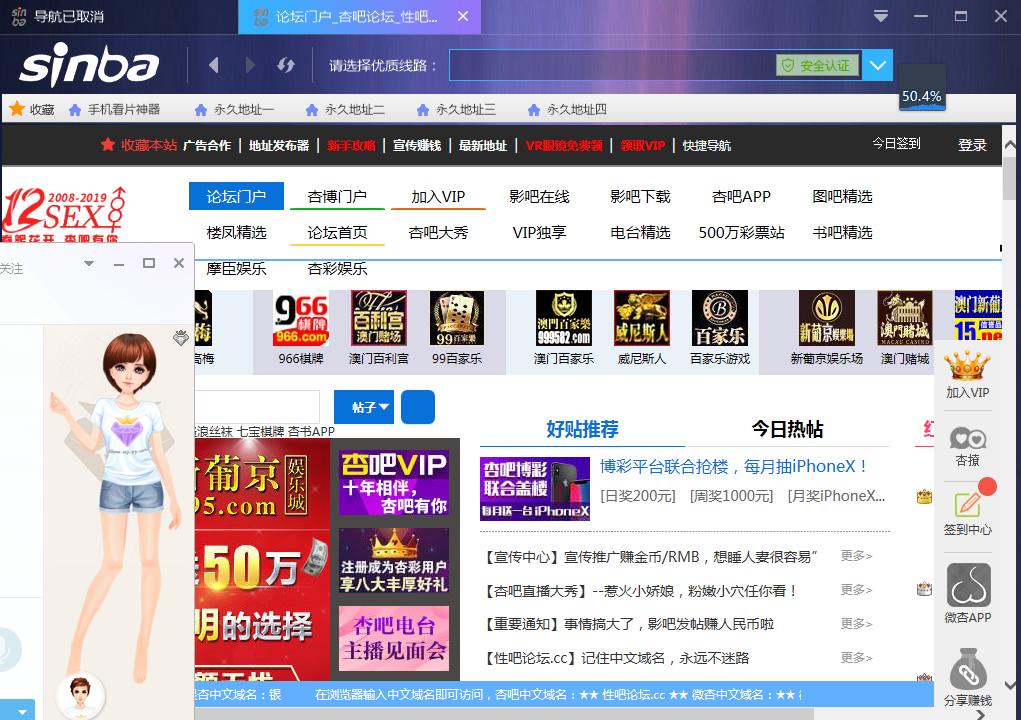Image resolution: width=1021 pixels, height=720 pixels.
Task: Open the 摩臣娱乐 menu item
Action: point(236,268)
